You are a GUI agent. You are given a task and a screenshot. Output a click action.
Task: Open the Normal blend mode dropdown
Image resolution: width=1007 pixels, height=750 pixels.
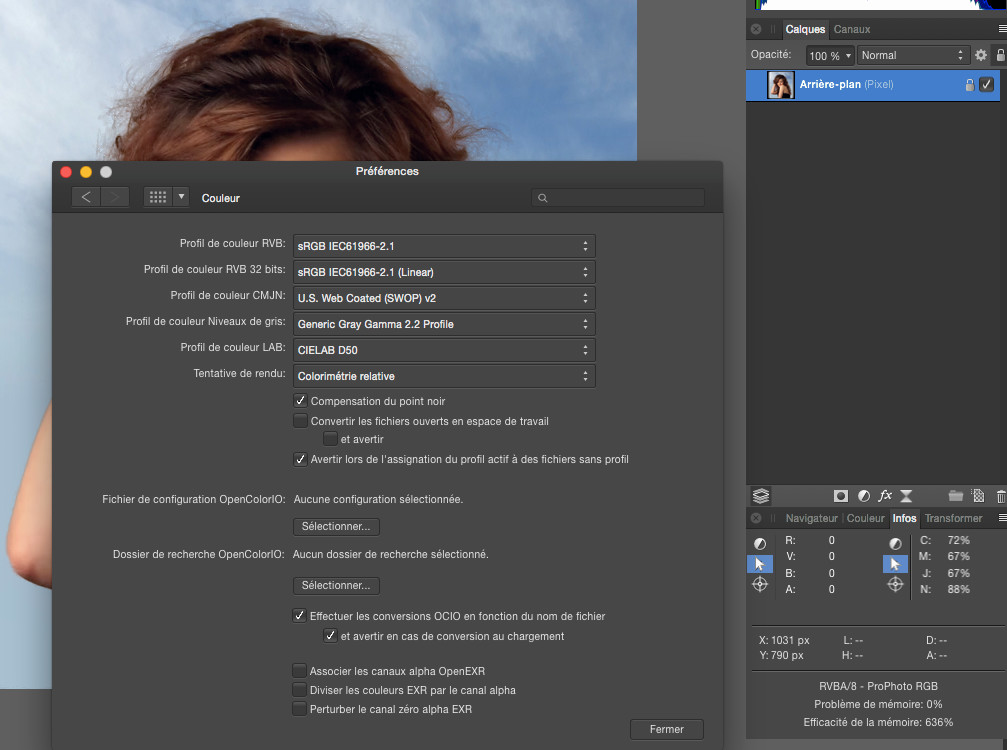[913, 55]
